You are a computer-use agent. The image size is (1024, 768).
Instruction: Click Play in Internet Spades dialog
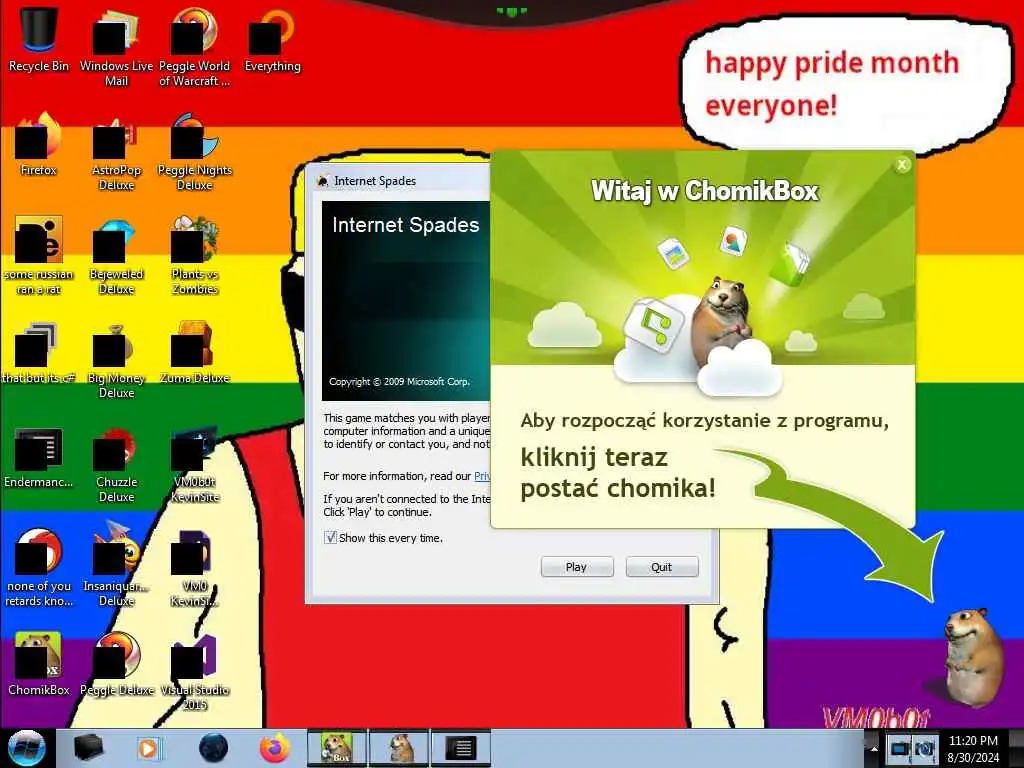577,567
